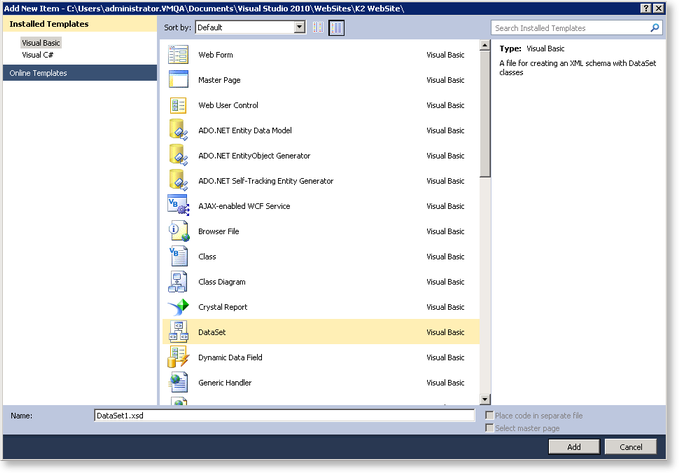Click the DataSet template icon
The width and height of the screenshot is (679, 473).
178,332
